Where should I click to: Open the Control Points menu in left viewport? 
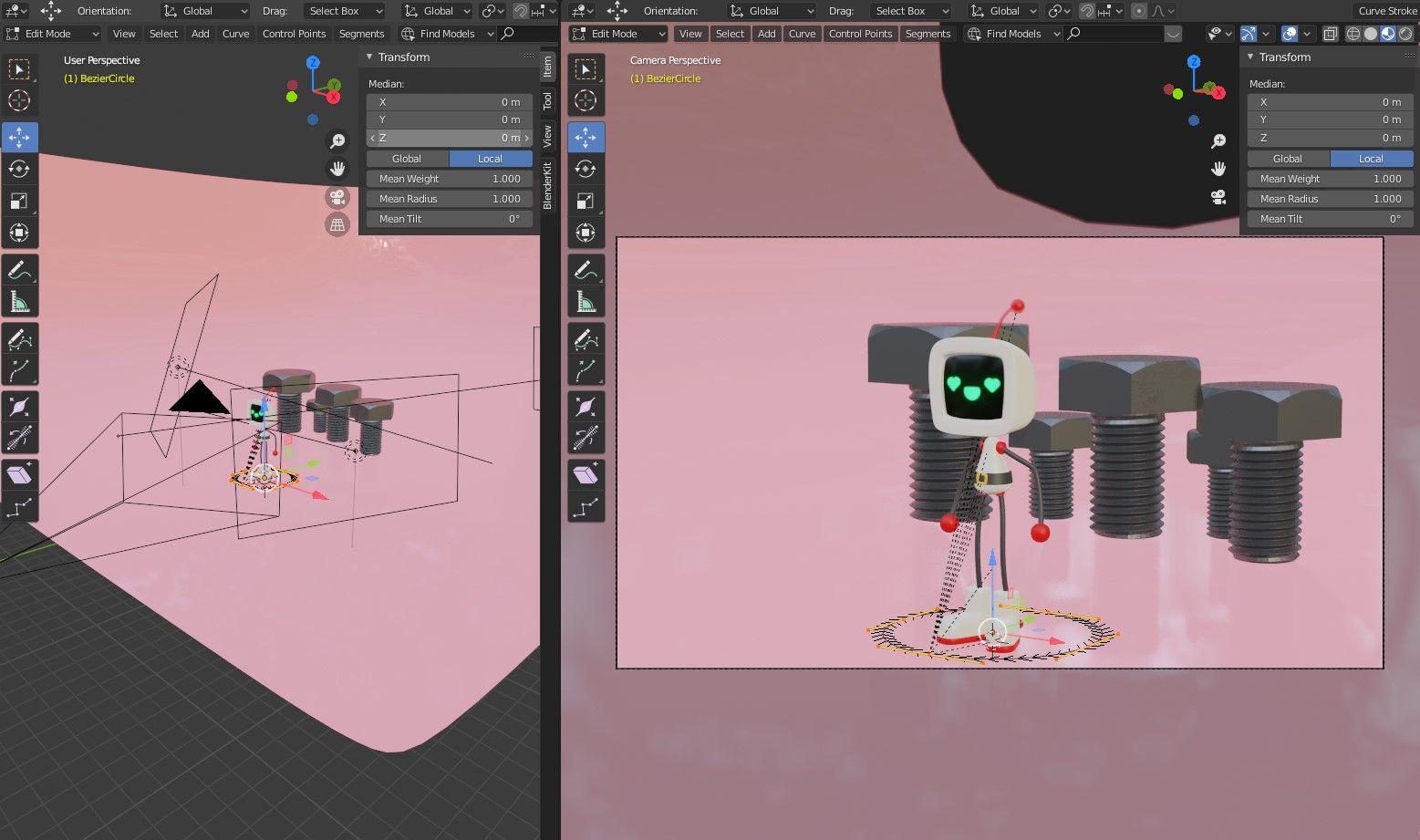[294, 34]
